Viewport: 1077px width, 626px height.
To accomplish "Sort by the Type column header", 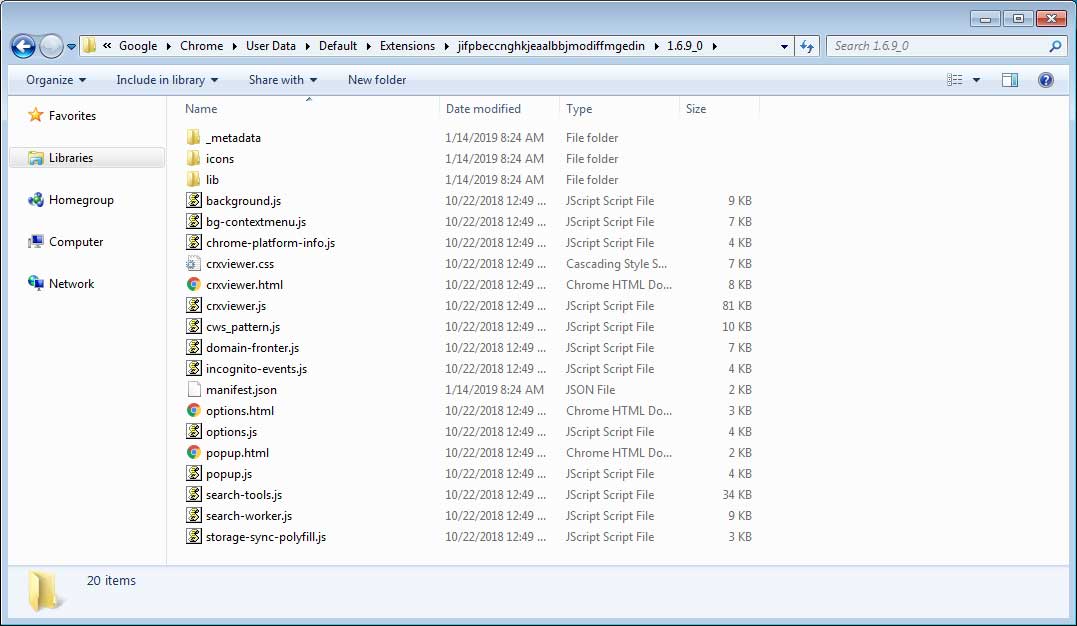I will [x=579, y=109].
